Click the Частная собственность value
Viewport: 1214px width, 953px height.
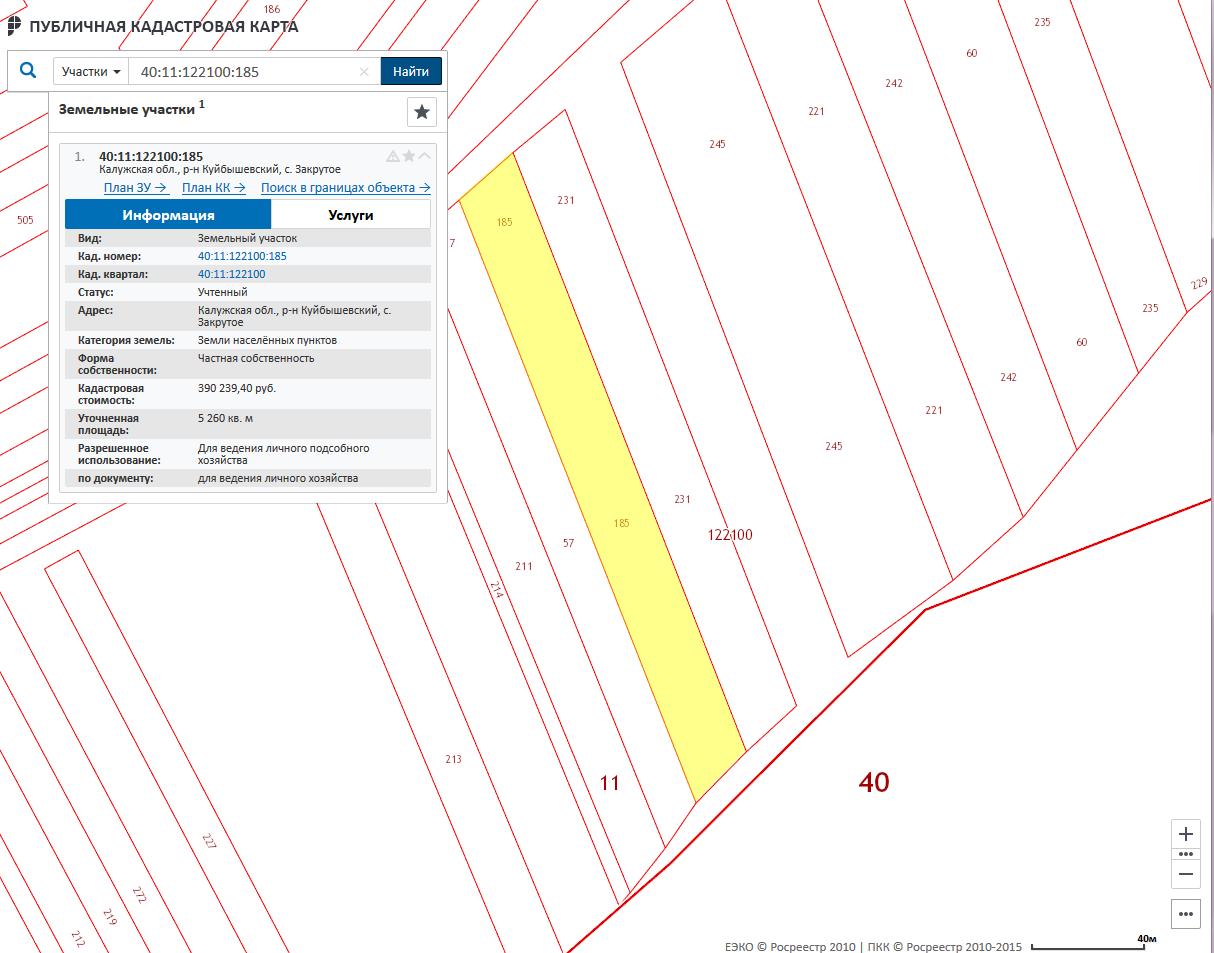point(256,358)
